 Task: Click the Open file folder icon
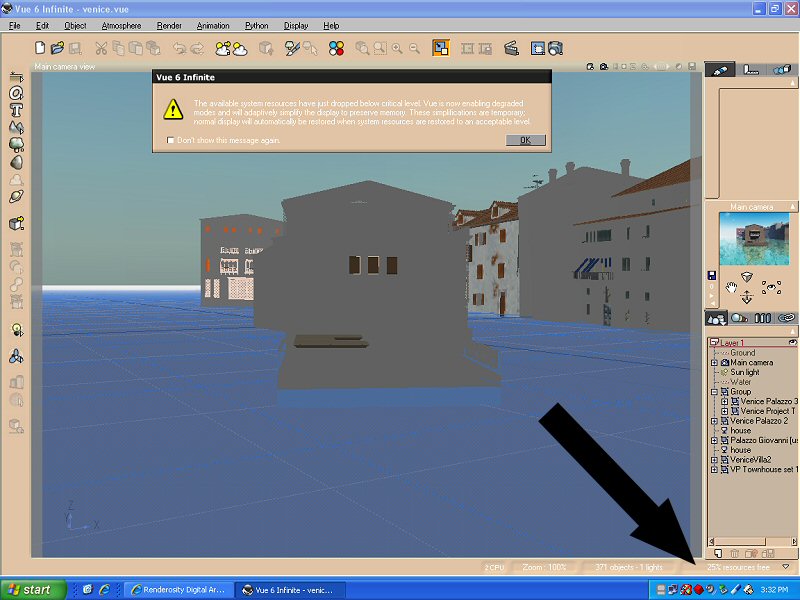(x=58, y=48)
